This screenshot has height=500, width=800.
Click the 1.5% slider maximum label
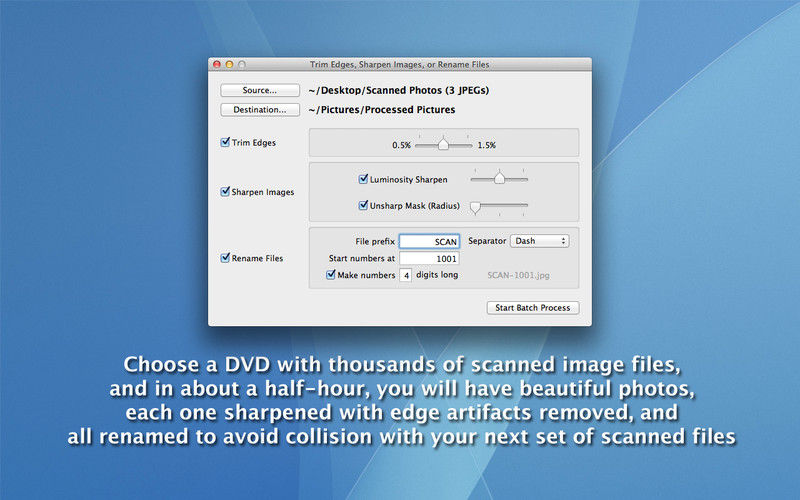point(487,145)
